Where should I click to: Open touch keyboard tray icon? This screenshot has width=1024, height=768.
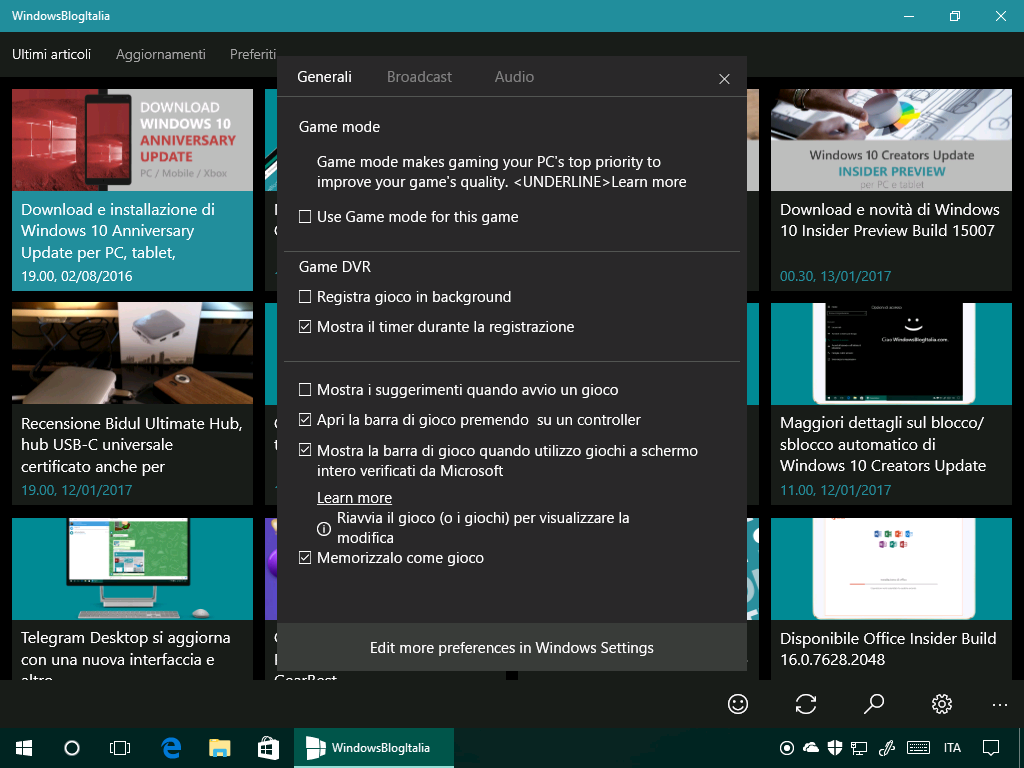[918, 748]
